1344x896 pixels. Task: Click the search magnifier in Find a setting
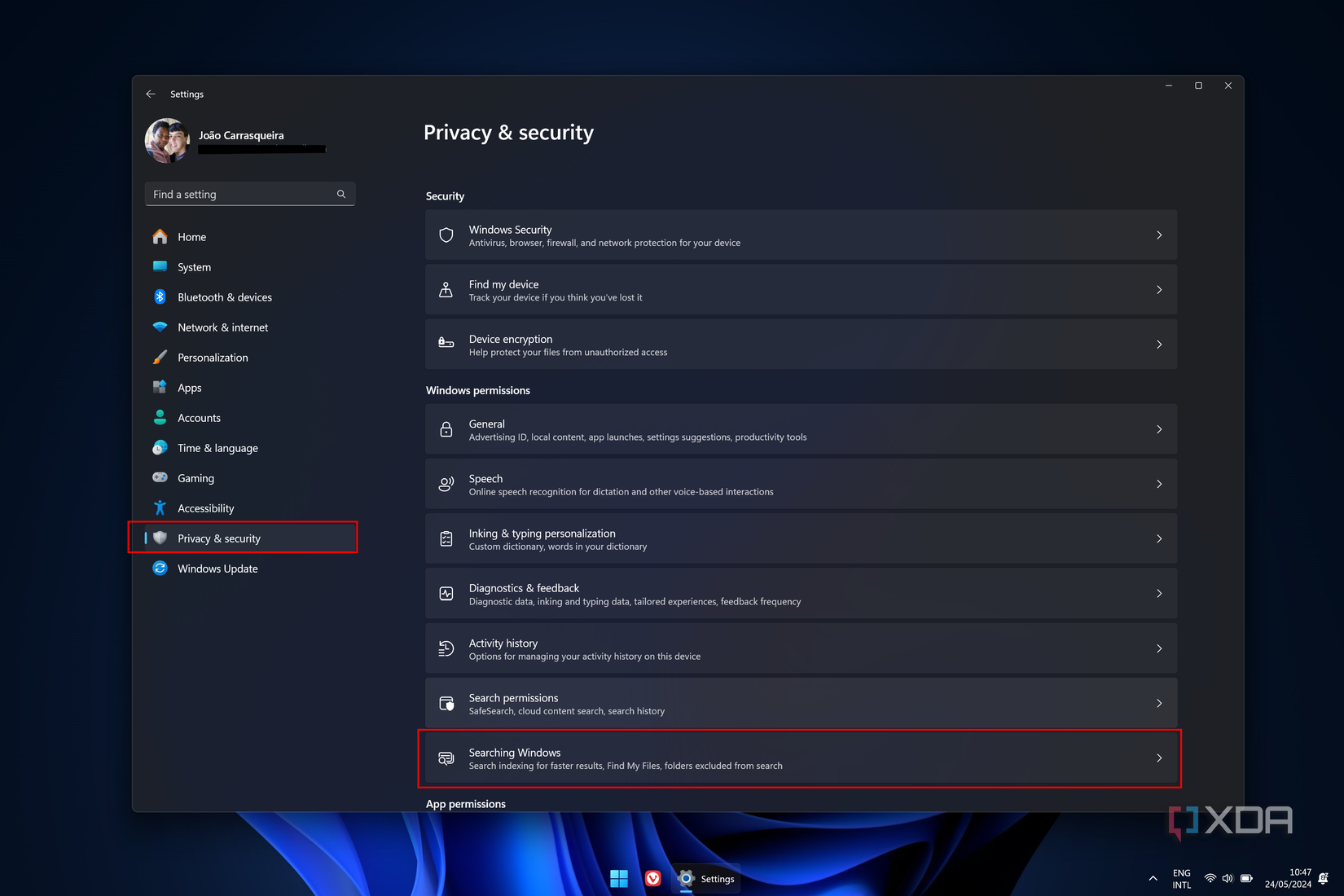pos(340,194)
